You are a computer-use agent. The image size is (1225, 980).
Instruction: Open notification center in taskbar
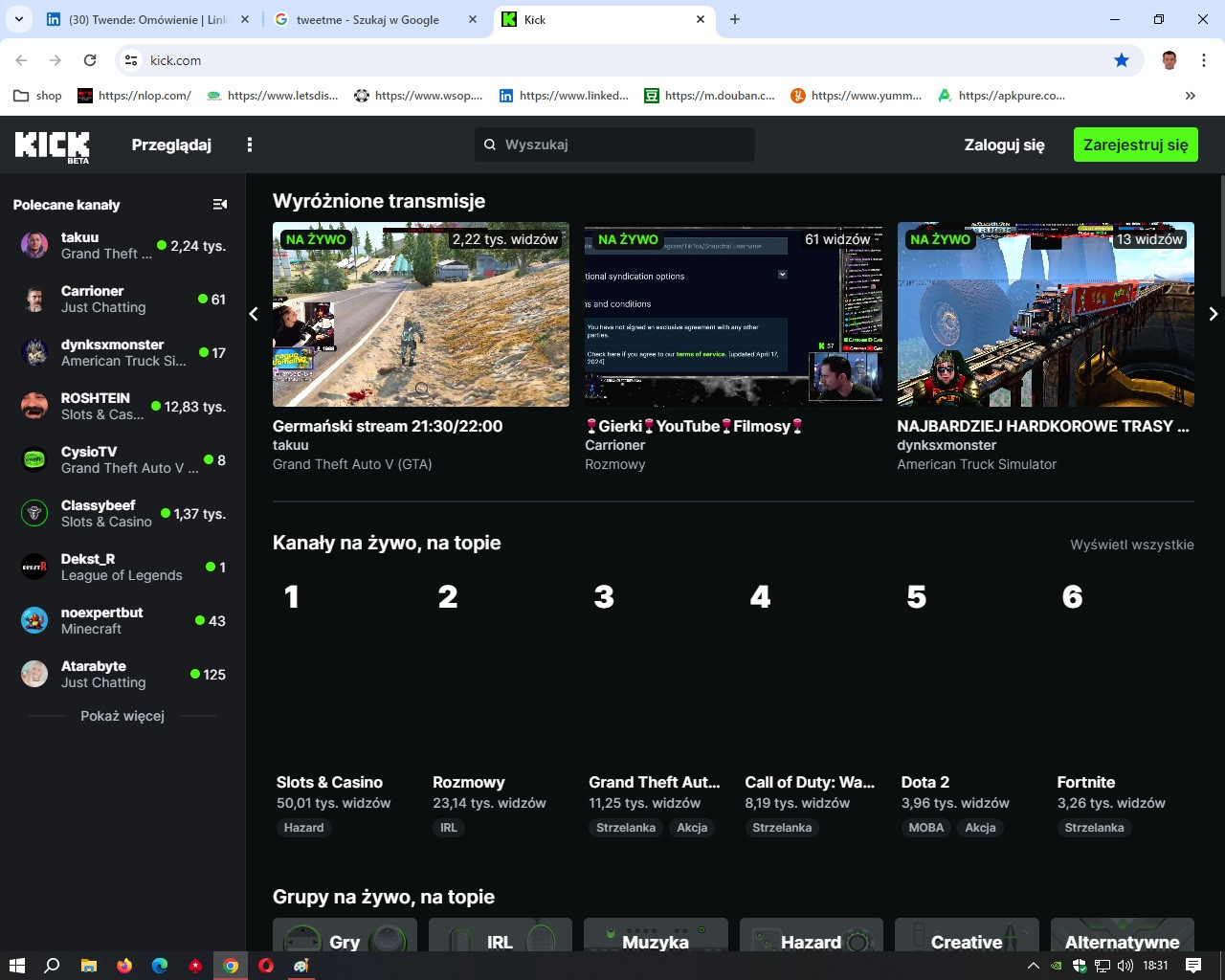pyautogui.click(x=1192, y=966)
